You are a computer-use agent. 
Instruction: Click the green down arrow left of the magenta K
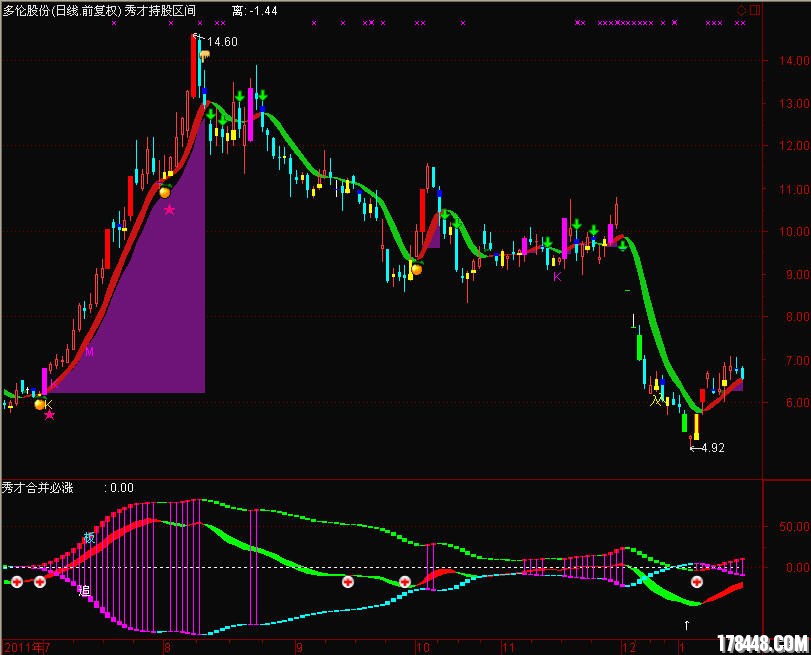pos(547,242)
